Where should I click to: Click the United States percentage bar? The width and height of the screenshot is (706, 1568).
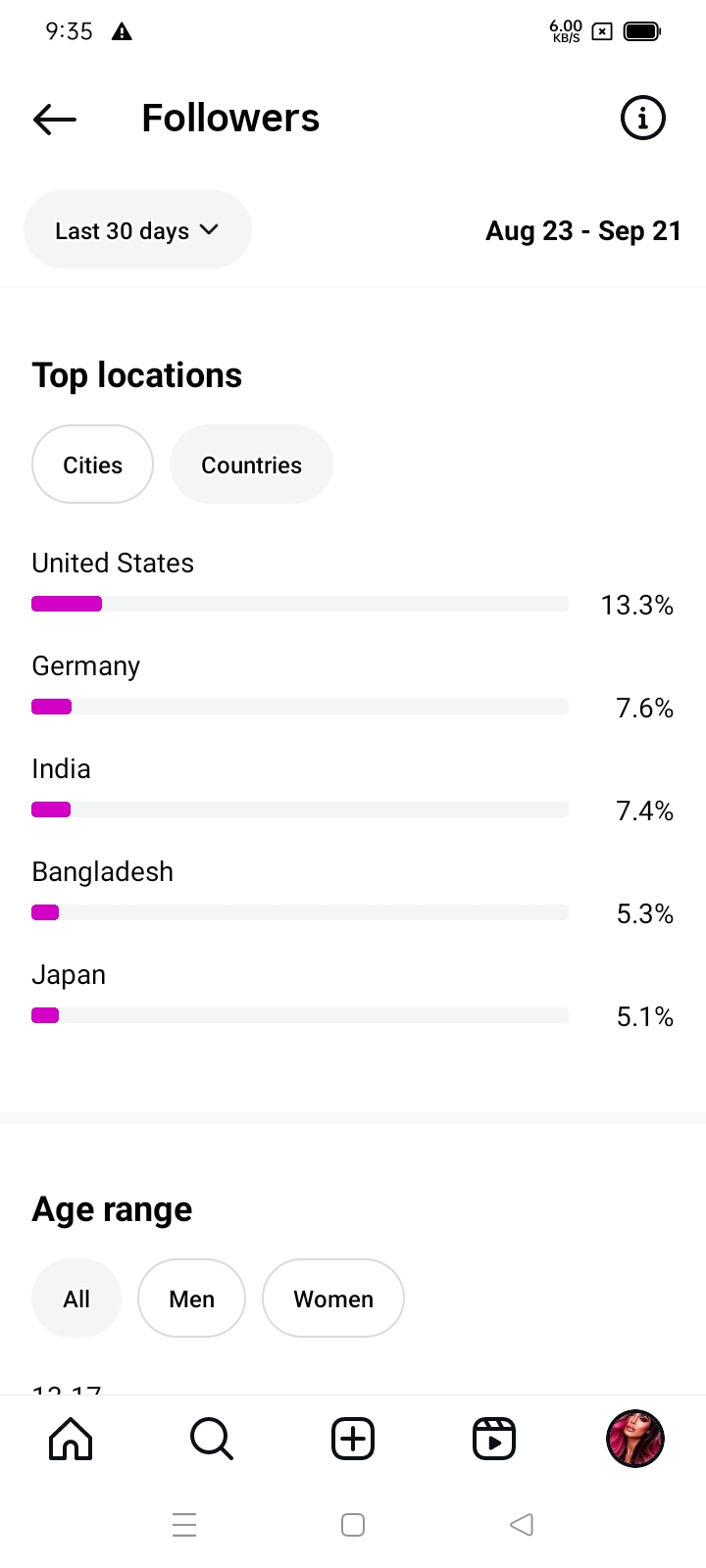click(299, 604)
